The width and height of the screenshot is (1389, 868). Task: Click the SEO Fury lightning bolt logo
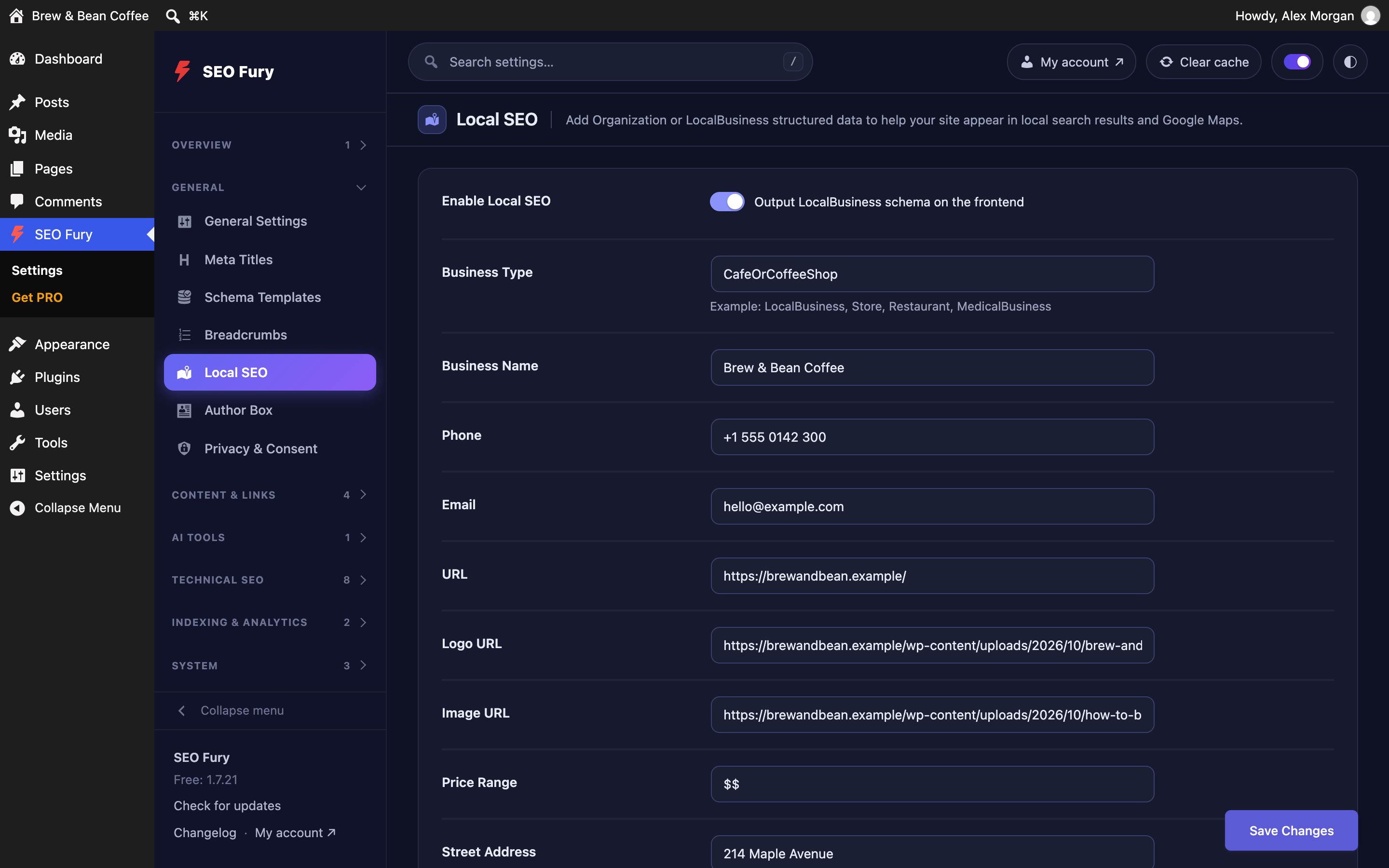click(x=182, y=71)
